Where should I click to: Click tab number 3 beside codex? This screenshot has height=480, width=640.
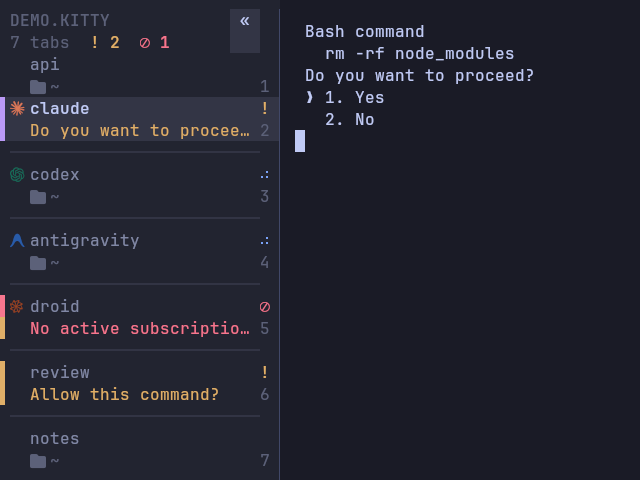click(264, 197)
